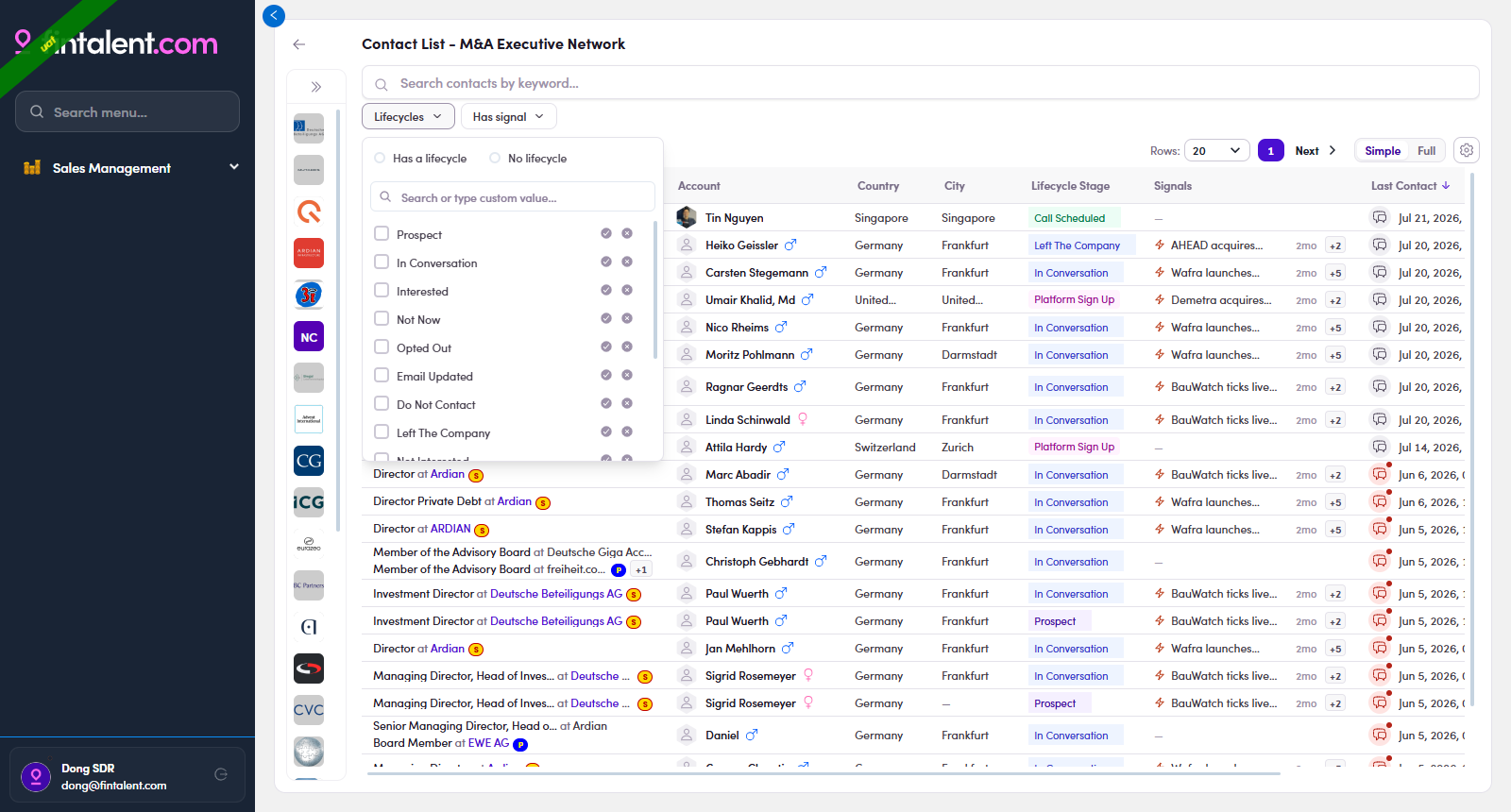Select the Has a lifecycle radio option
The width and height of the screenshot is (1511, 812).
[x=380, y=158]
